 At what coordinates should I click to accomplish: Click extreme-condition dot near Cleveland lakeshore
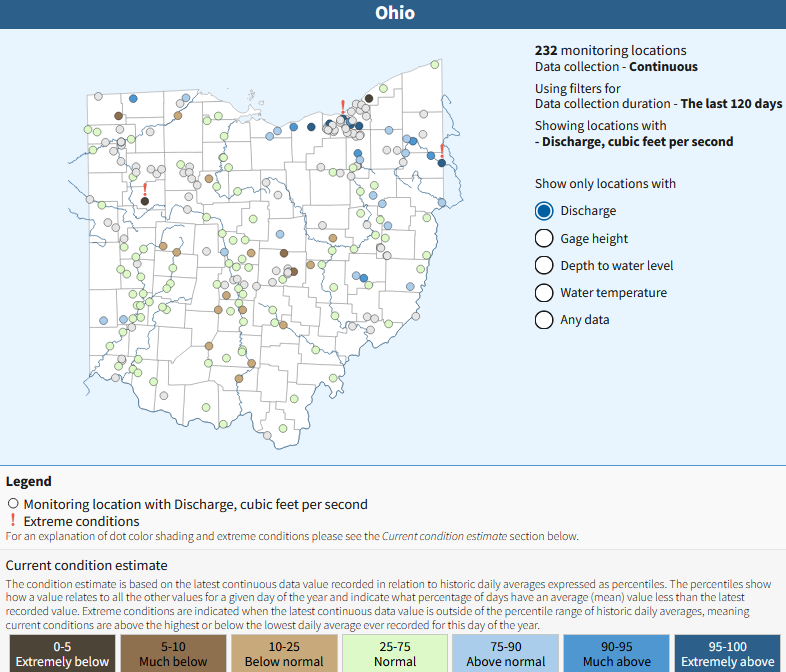pyautogui.click(x=343, y=119)
